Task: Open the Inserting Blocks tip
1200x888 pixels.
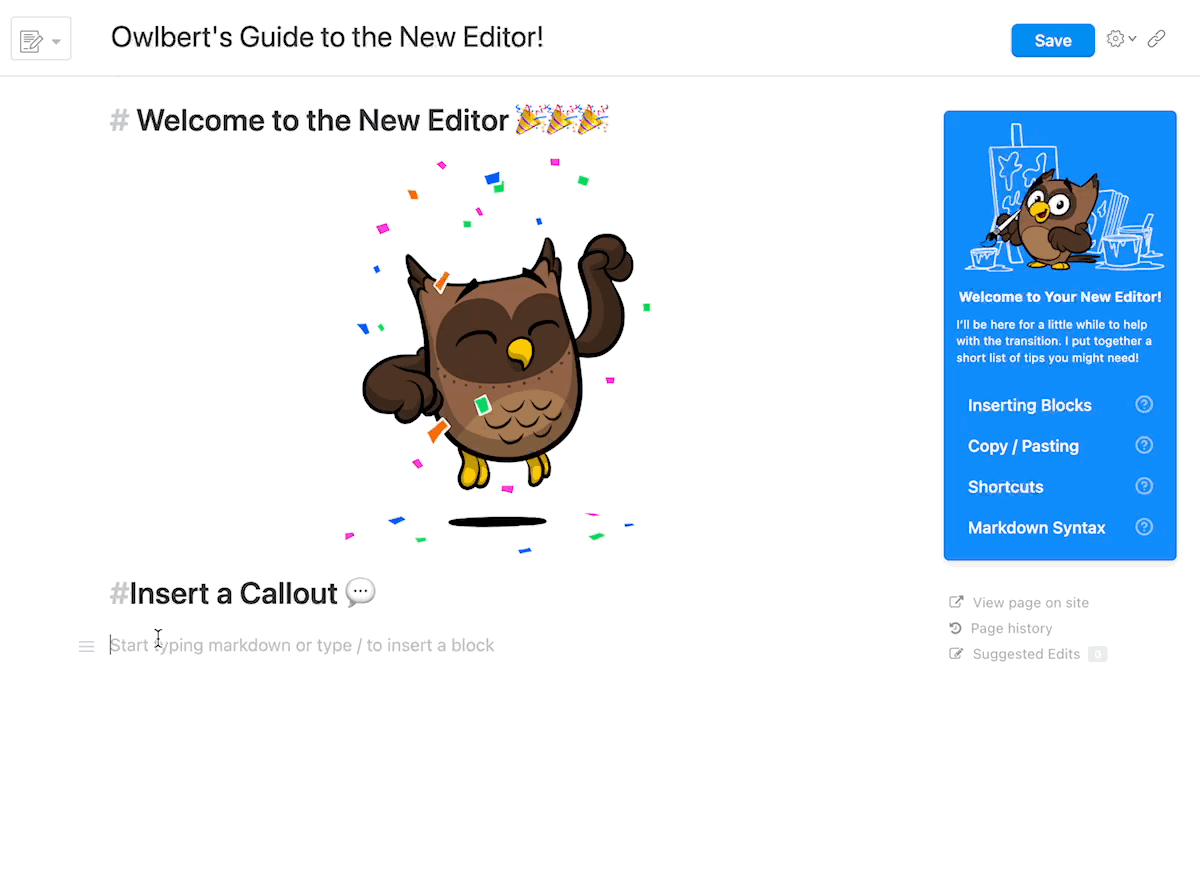Action: [1030, 405]
